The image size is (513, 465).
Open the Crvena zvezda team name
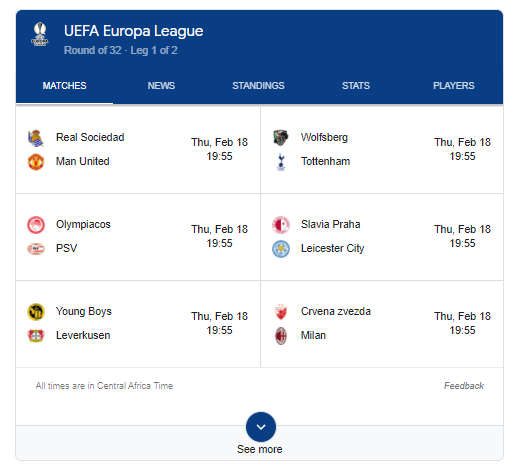tap(336, 311)
